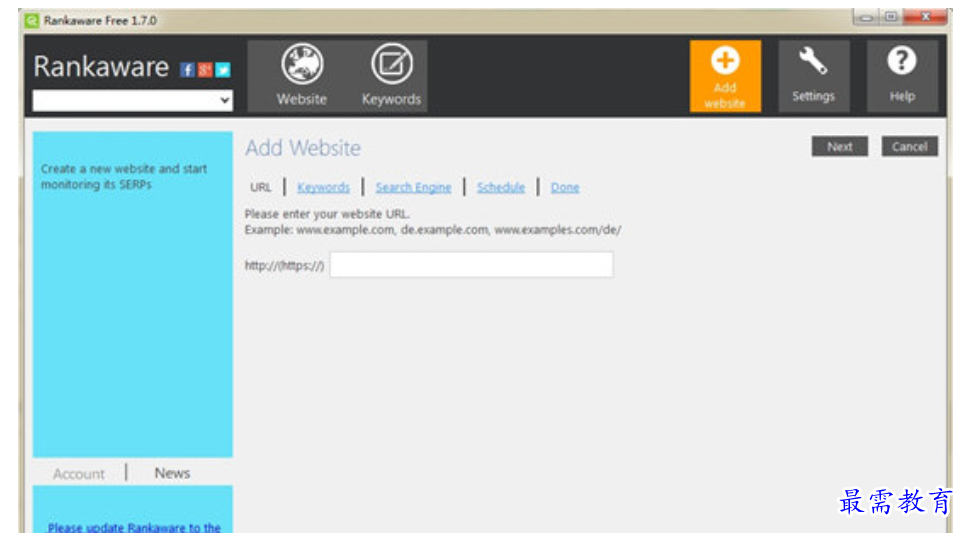Image resolution: width=961 pixels, height=533 pixels.
Task: Go to the Search Engine step link
Action: click(x=413, y=187)
